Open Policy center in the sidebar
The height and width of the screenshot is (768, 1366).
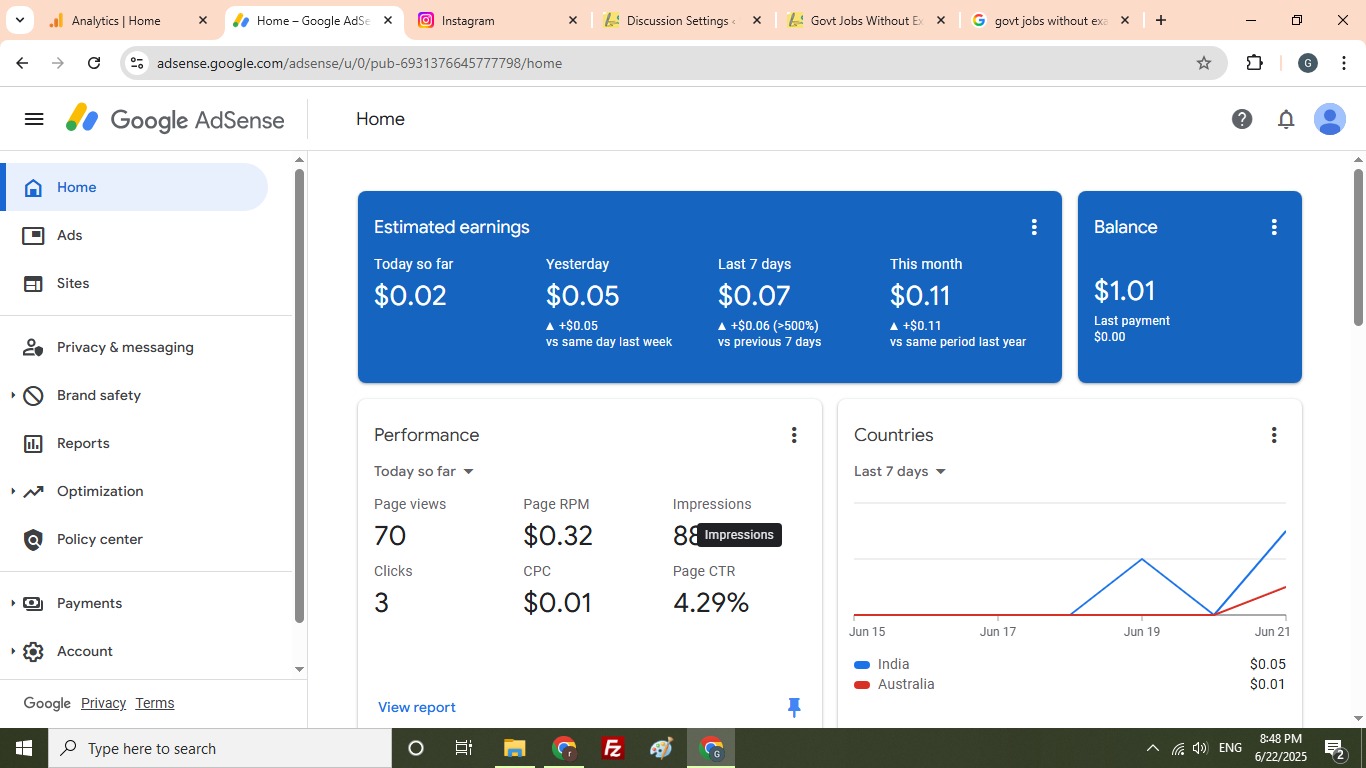click(x=134, y=539)
